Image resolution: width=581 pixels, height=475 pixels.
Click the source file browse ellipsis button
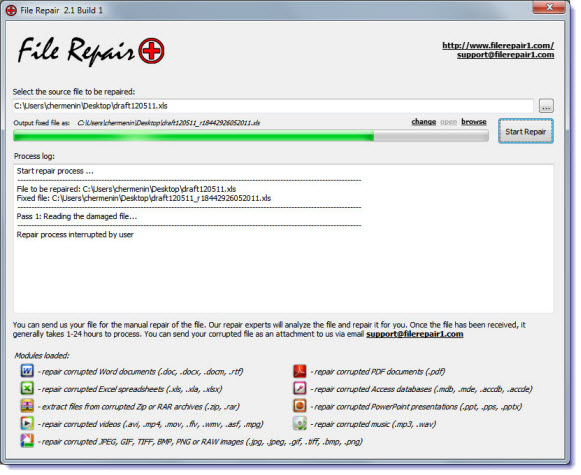546,106
